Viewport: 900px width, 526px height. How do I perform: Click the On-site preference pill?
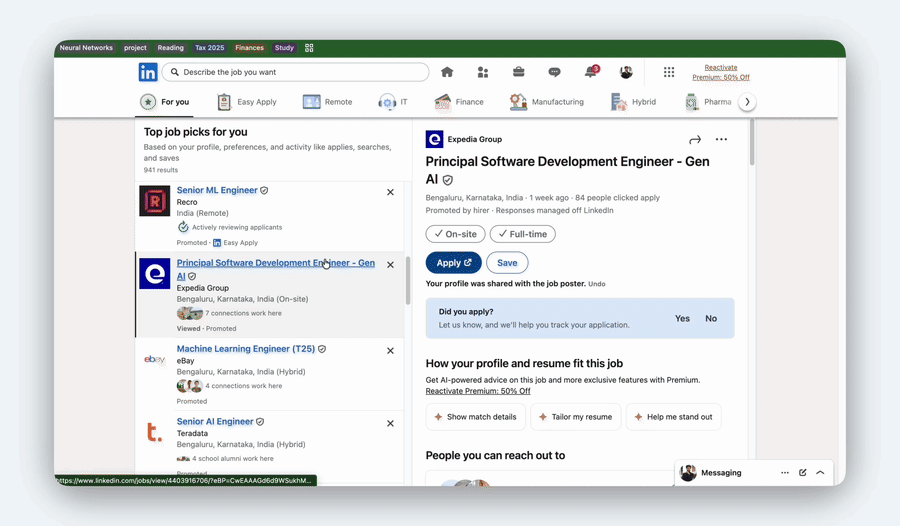[x=455, y=234]
